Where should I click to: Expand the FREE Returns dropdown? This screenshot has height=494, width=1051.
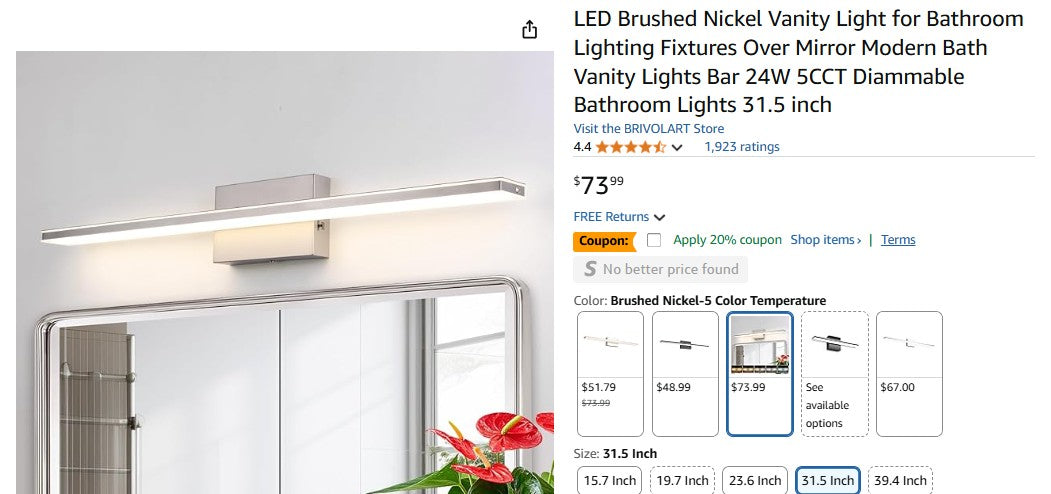[619, 217]
